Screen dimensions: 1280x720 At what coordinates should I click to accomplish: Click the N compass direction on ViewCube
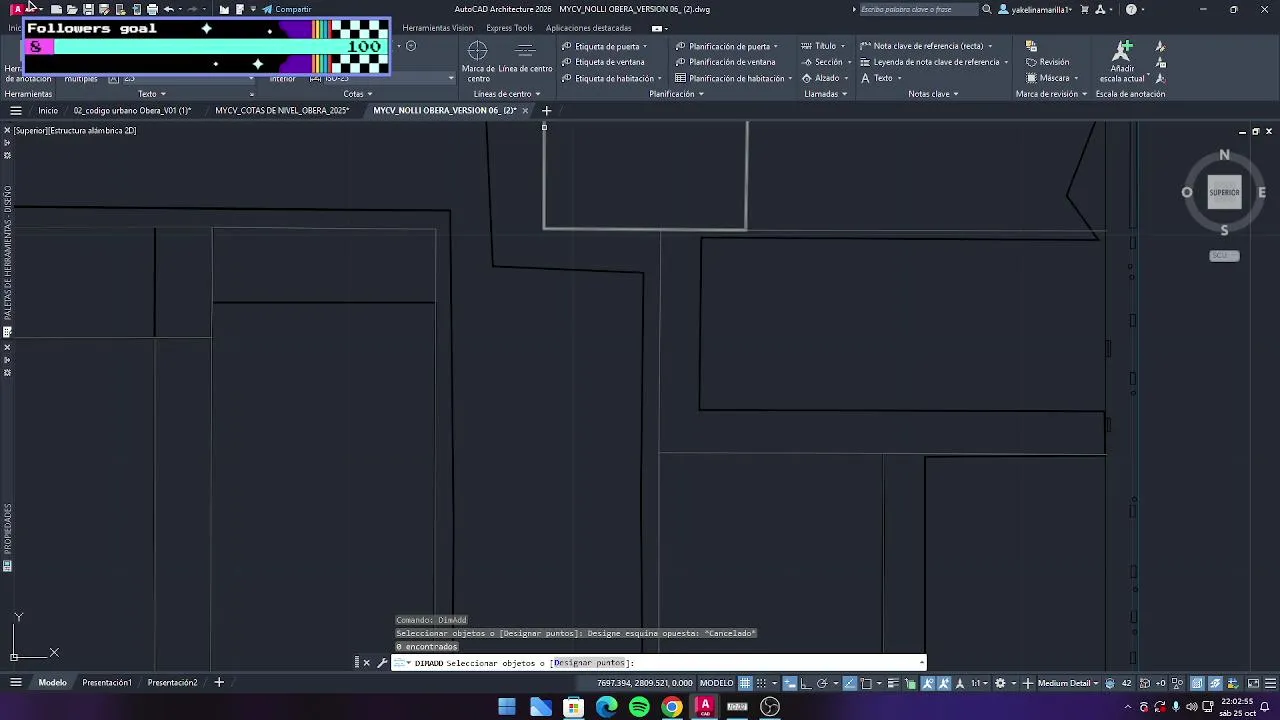(x=1224, y=155)
